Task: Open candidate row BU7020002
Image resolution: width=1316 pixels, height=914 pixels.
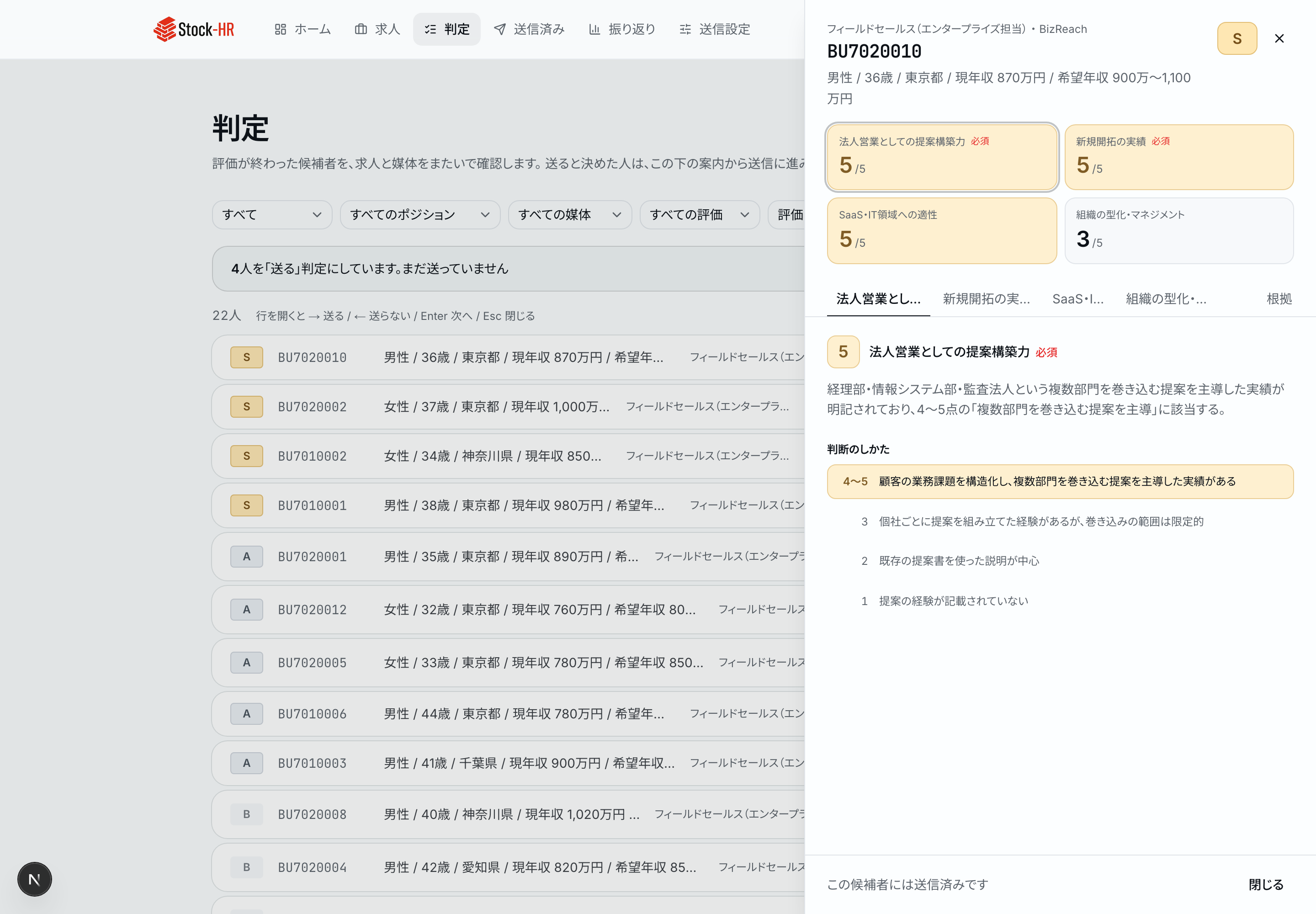Action: tap(509, 407)
